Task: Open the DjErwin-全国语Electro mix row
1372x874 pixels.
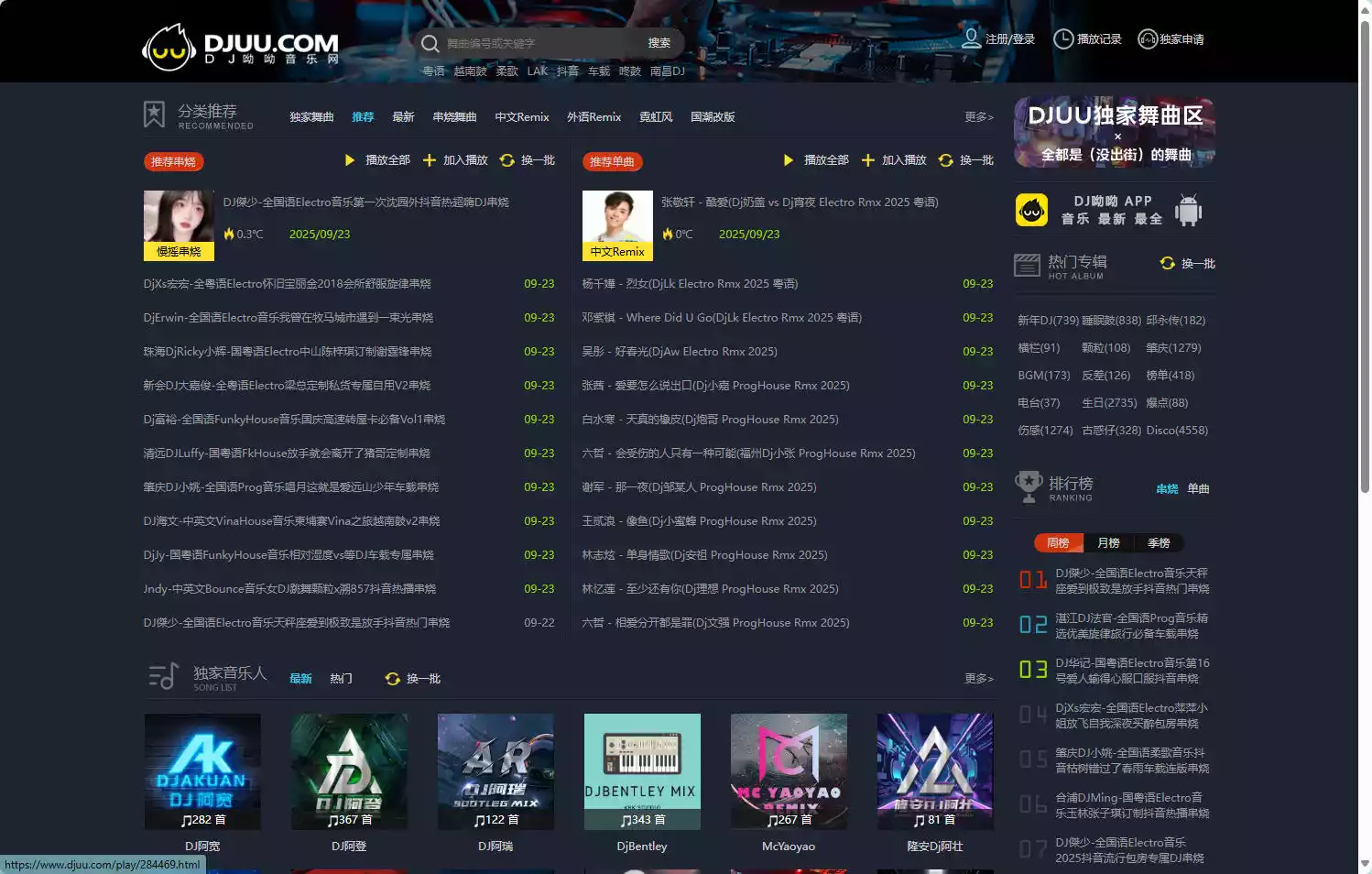Action: coord(288,318)
